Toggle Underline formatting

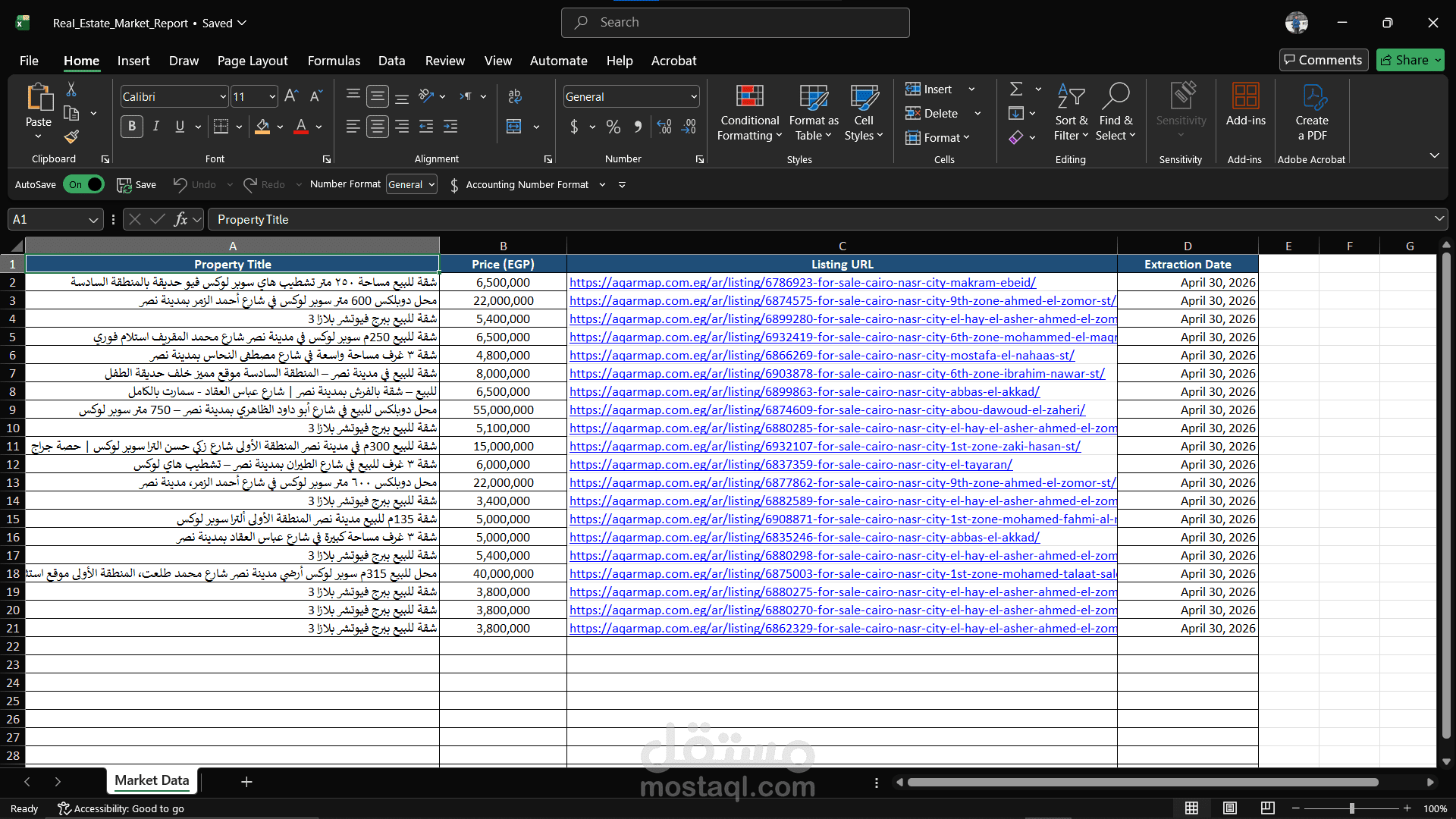tap(180, 127)
